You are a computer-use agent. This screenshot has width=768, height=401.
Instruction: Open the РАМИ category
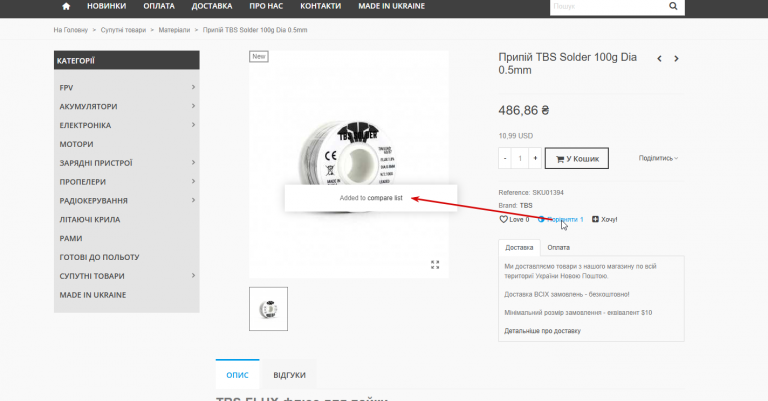[x=71, y=238]
